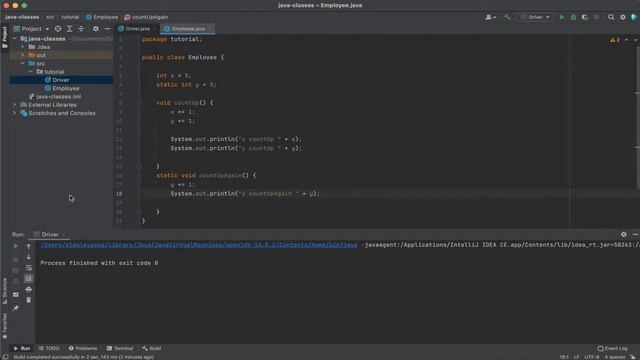Open IDE settings gear in top toolbar

pos(623,17)
